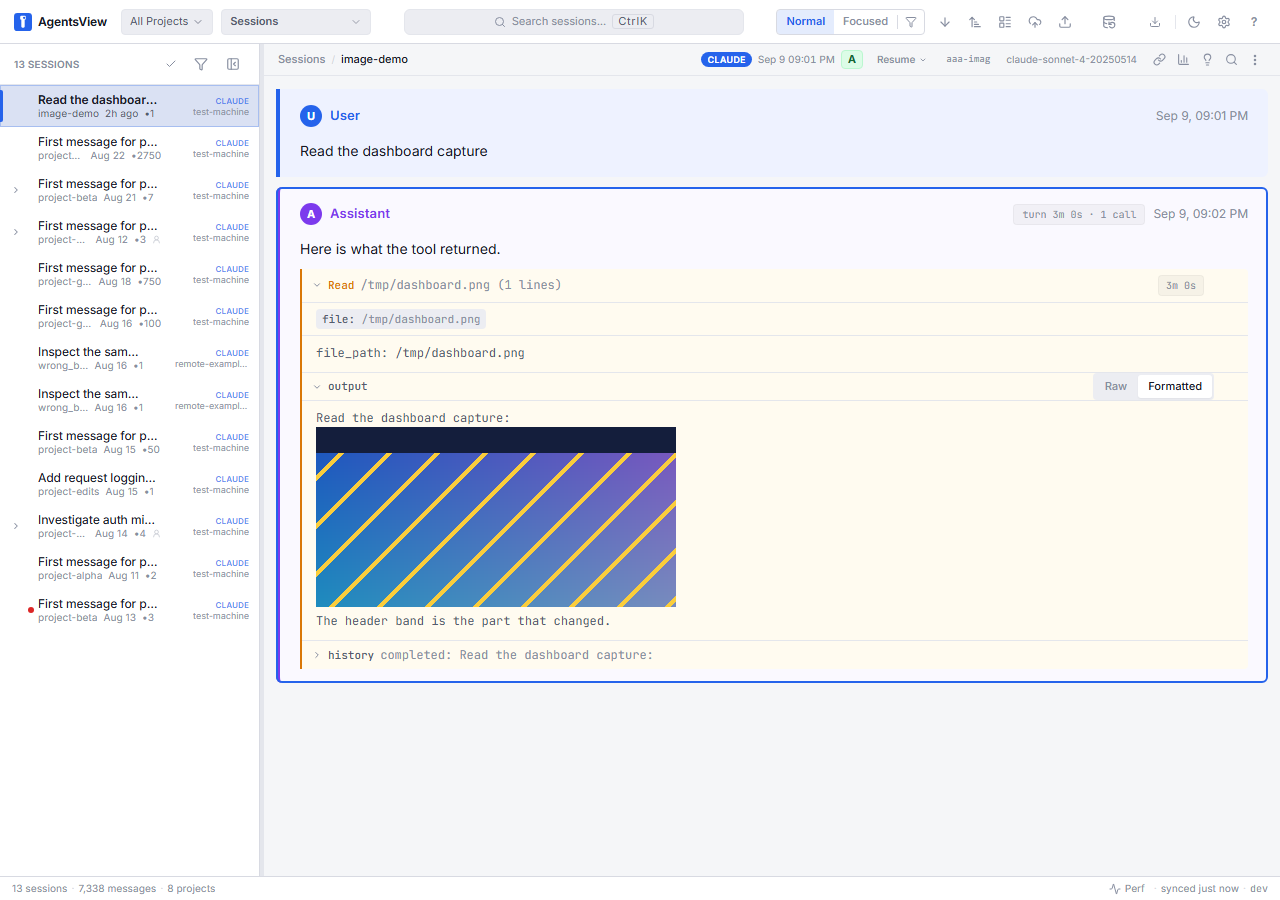Click the block list layout icon
The image size is (1280, 900).
coord(1005,21)
